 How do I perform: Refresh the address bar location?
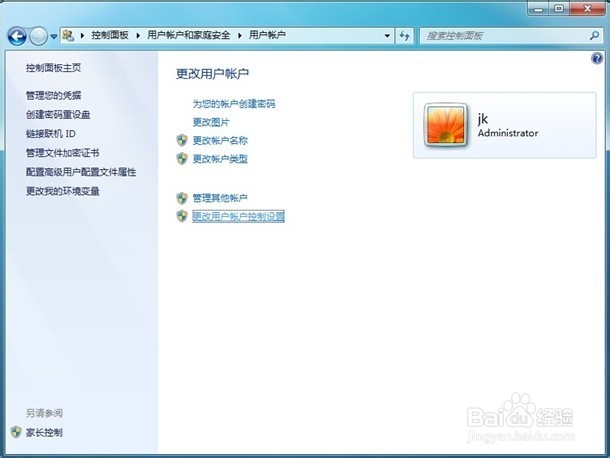click(x=405, y=36)
